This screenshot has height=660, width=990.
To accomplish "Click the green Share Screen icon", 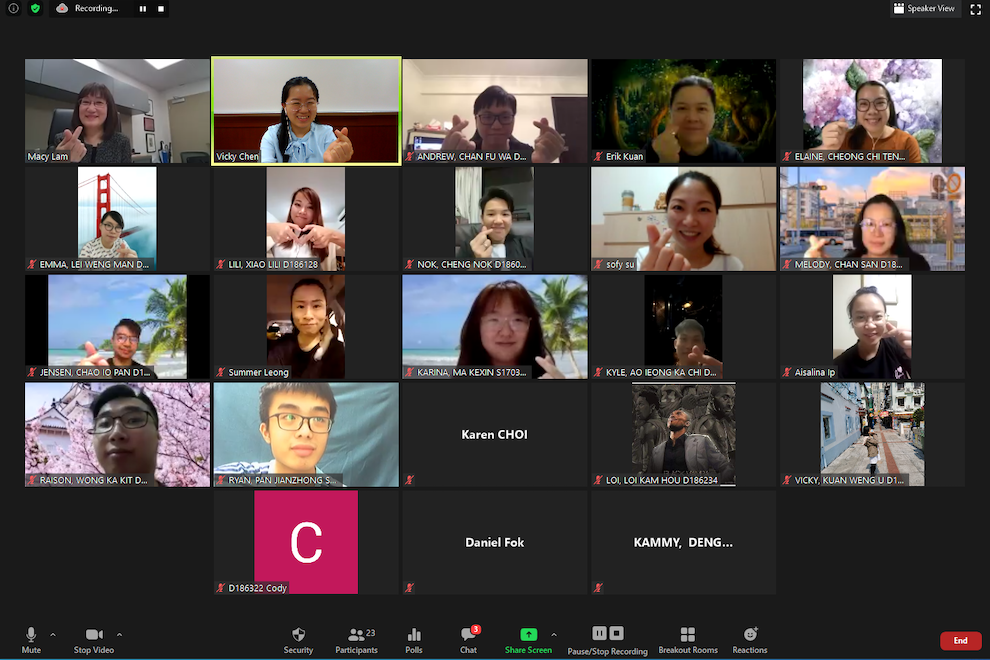I will coord(528,635).
